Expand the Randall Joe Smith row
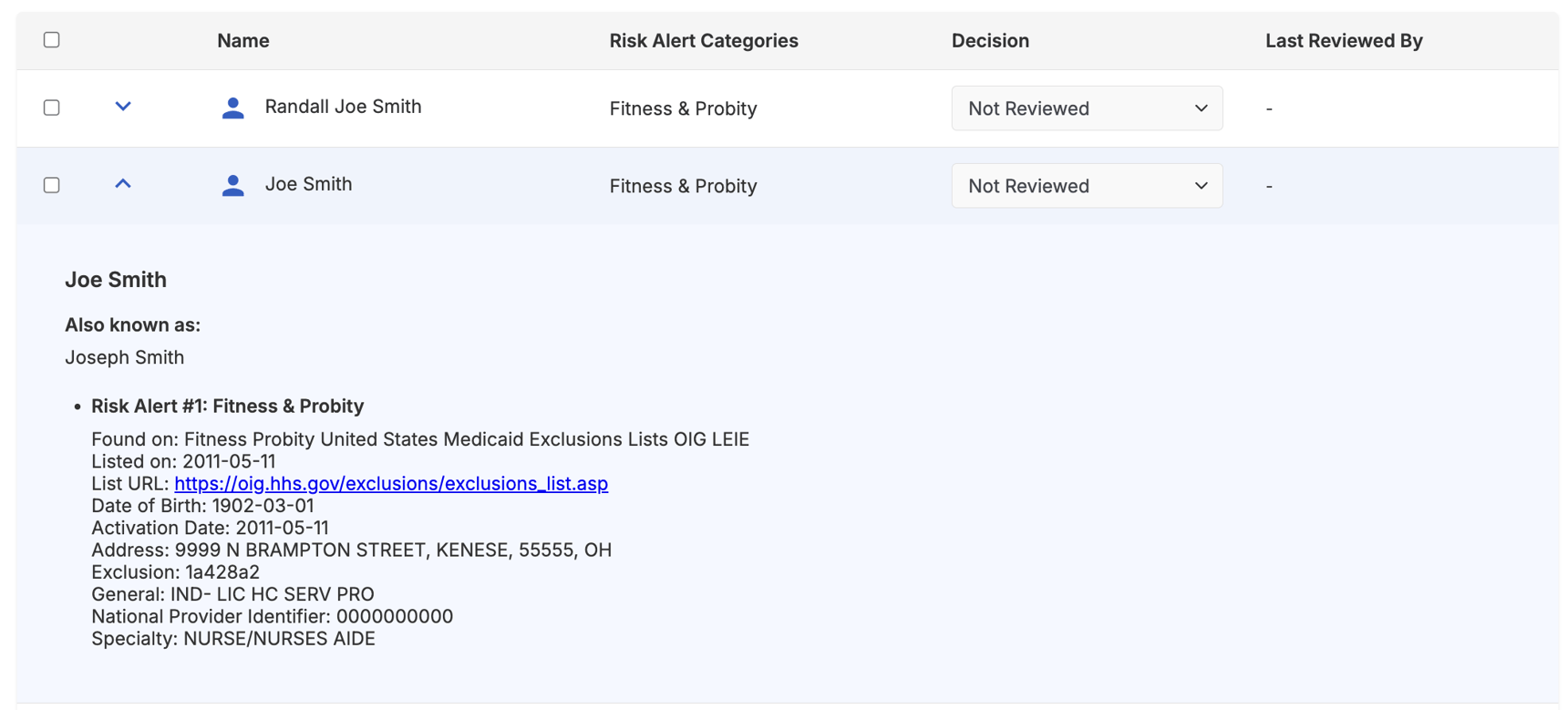 (x=123, y=107)
